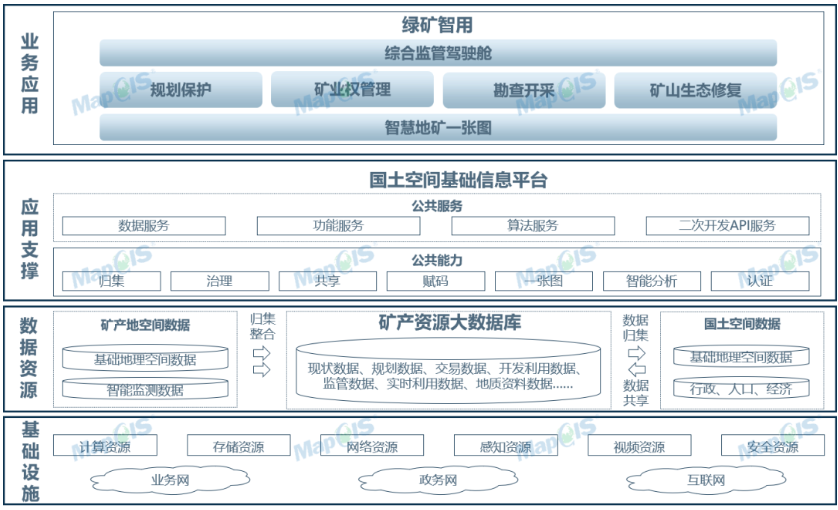The width and height of the screenshot is (838, 510).
Task: Select the 矿产资源大数据库 heading
Action: 449,322
